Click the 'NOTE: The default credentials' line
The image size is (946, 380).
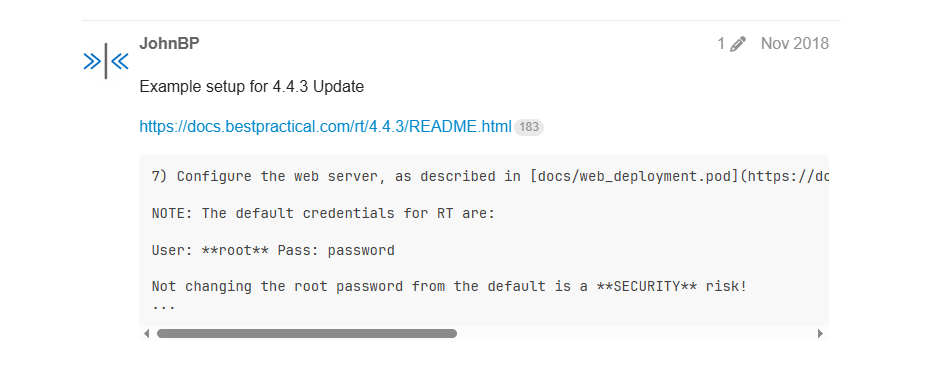323,214
